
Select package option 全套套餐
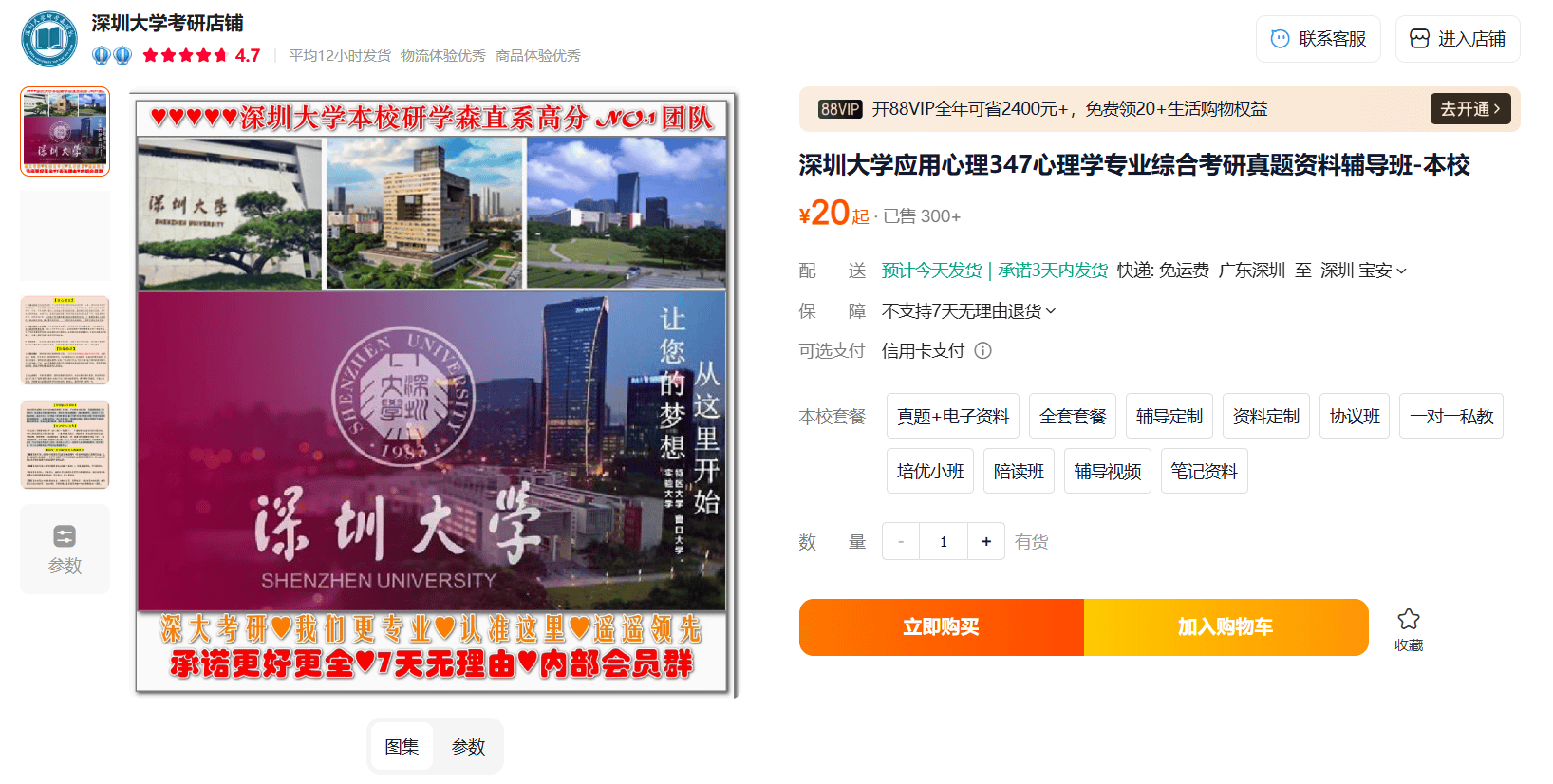[1073, 416]
